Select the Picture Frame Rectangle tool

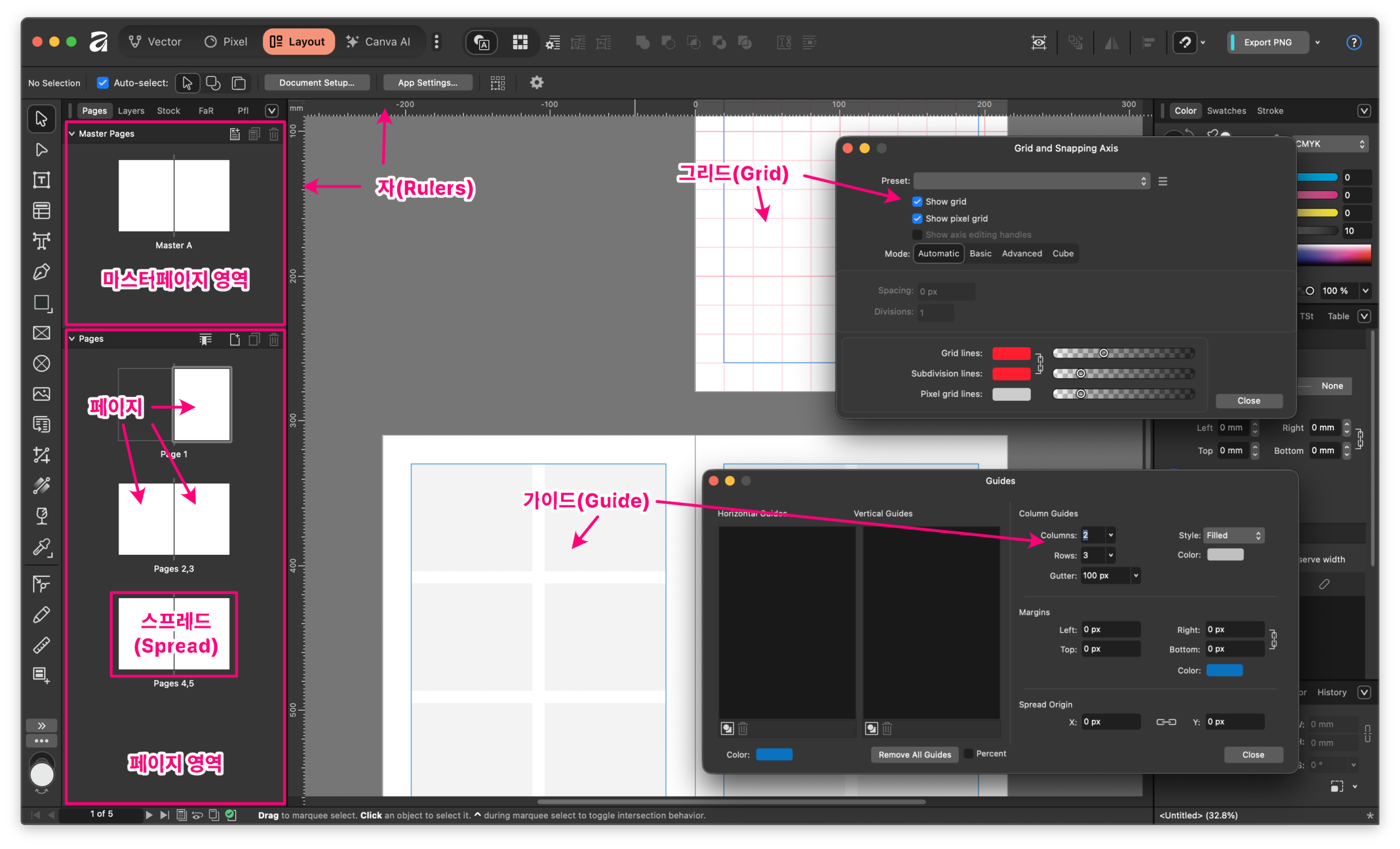point(42,333)
